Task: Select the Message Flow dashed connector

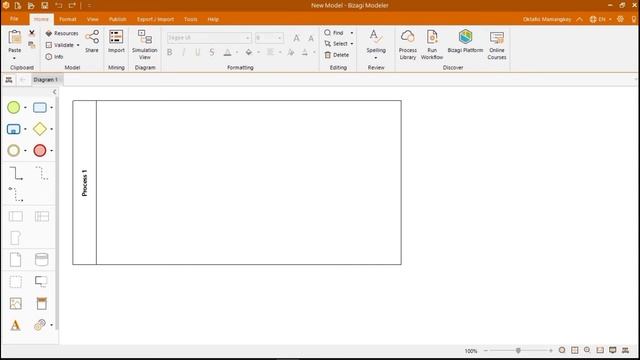Action: (16, 195)
